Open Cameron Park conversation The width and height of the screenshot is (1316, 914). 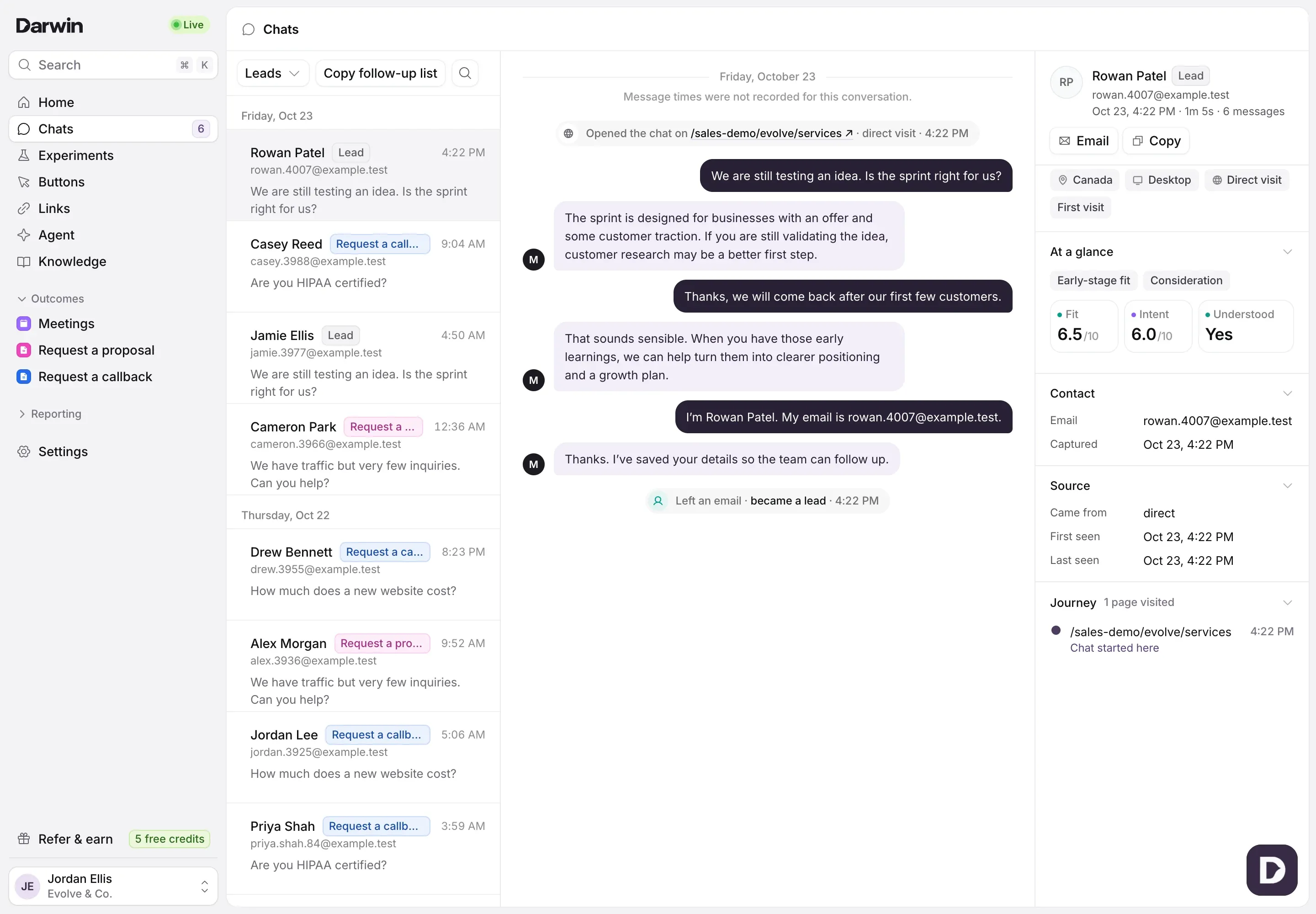pyautogui.click(x=363, y=449)
